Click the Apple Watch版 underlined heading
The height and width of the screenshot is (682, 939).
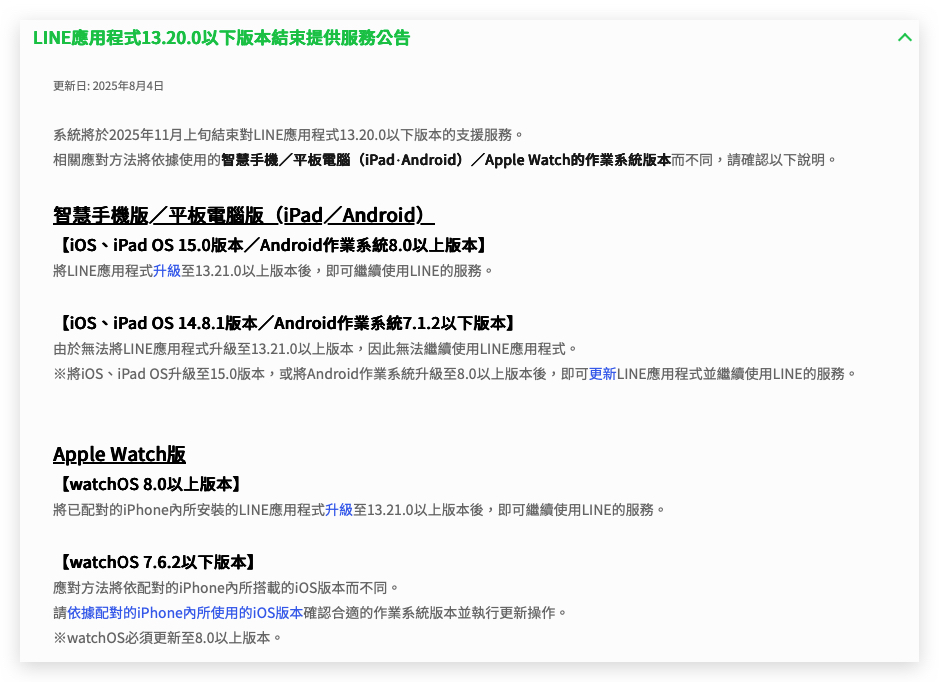(119, 454)
